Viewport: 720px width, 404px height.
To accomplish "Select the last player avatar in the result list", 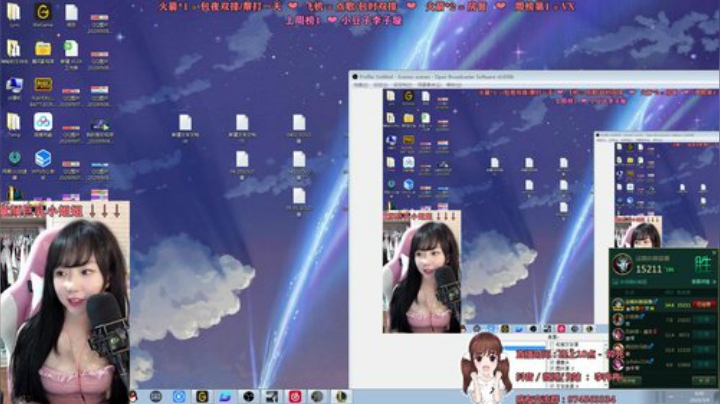I will point(618,364).
